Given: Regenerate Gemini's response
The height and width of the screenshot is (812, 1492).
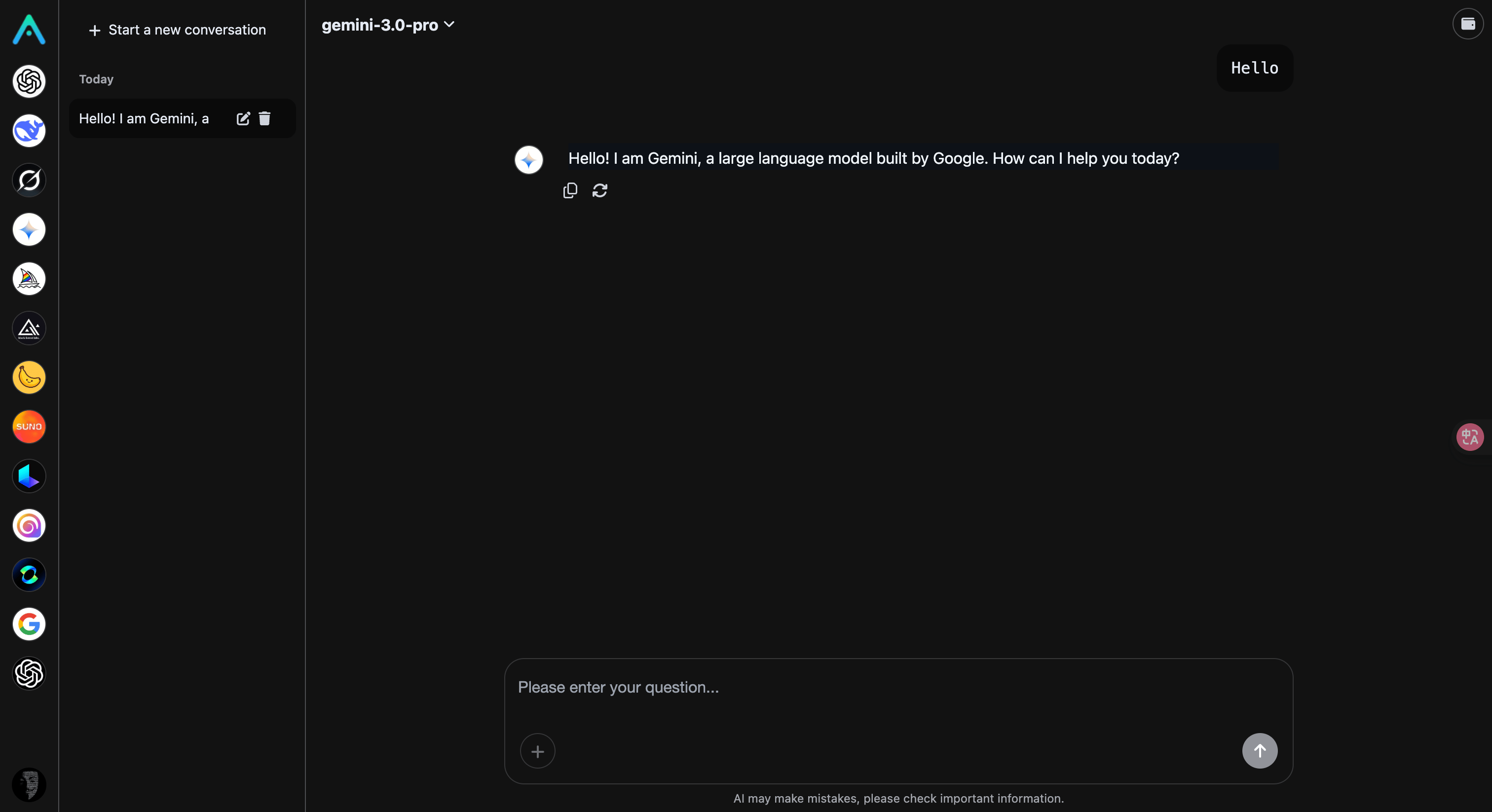Looking at the screenshot, I should click(x=600, y=190).
